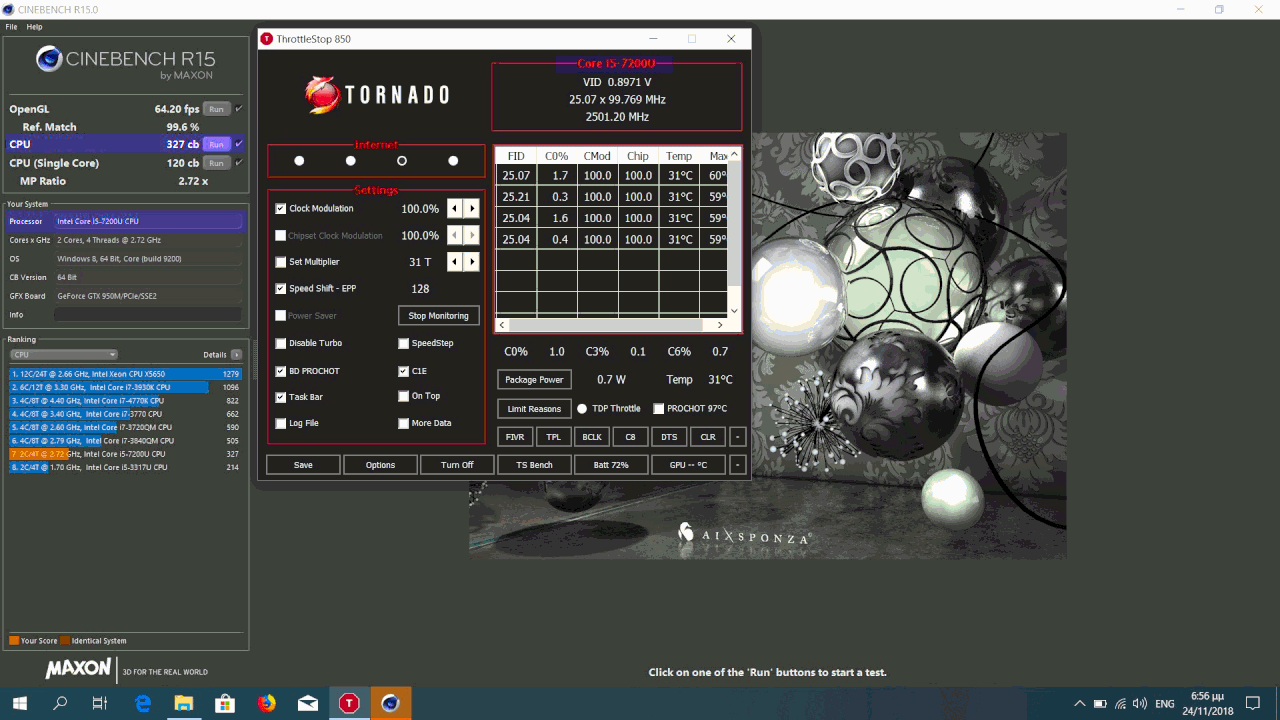
Task: Open the TPL power limits
Action: point(553,437)
